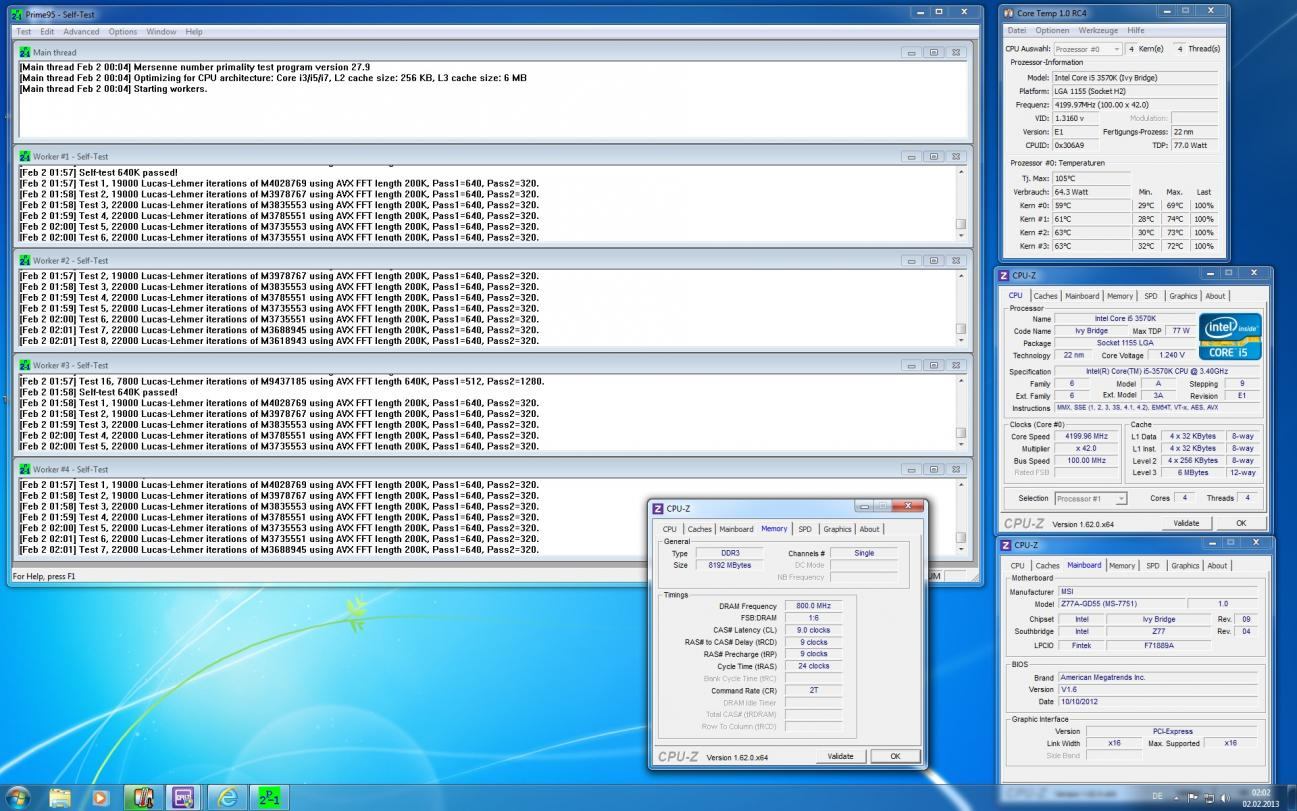Image resolution: width=1297 pixels, height=811 pixels.
Task: Switch to SPD tab in CPU-Z Memory window
Action: [x=805, y=529]
